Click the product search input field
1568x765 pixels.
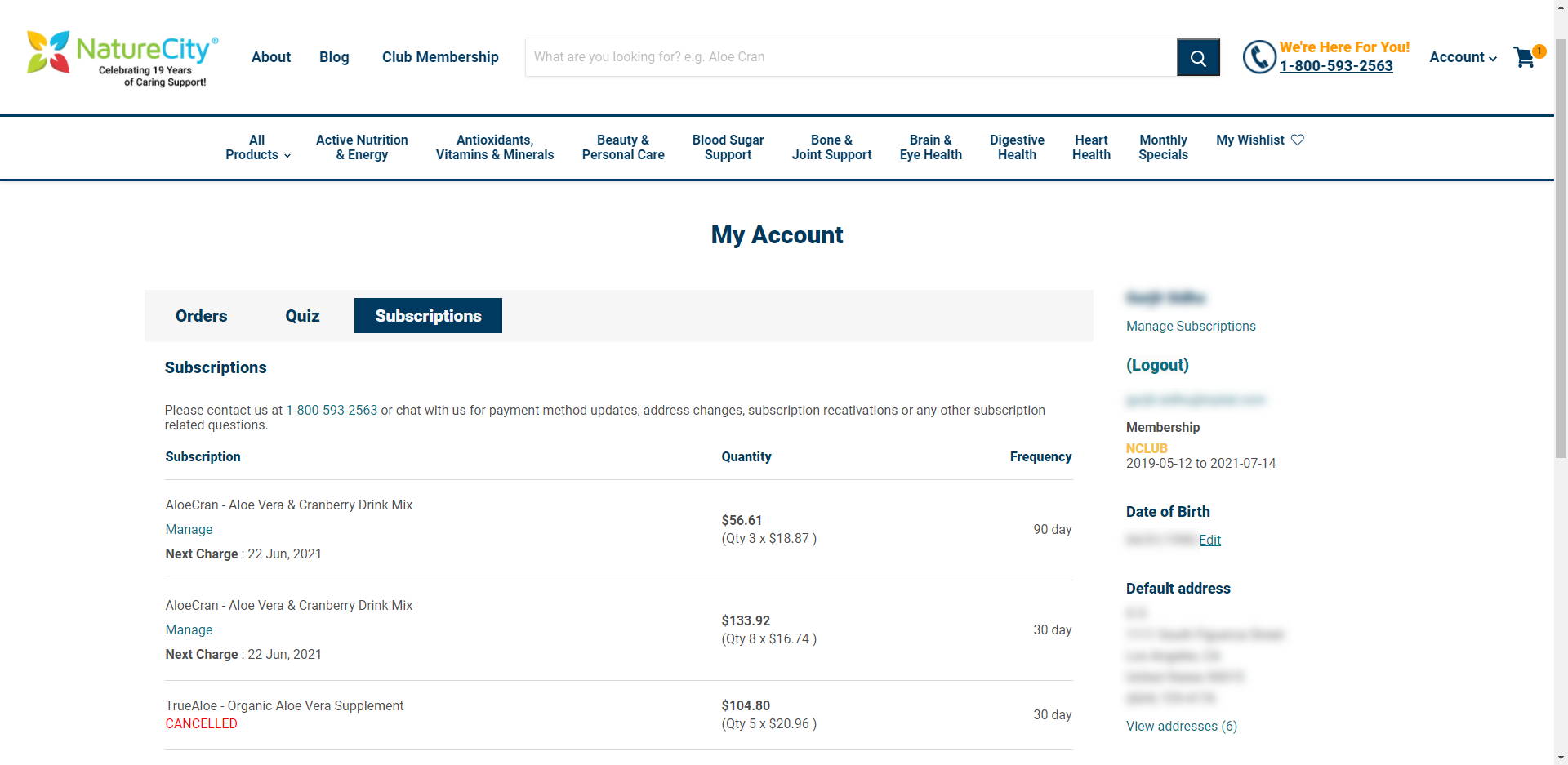coord(851,57)
